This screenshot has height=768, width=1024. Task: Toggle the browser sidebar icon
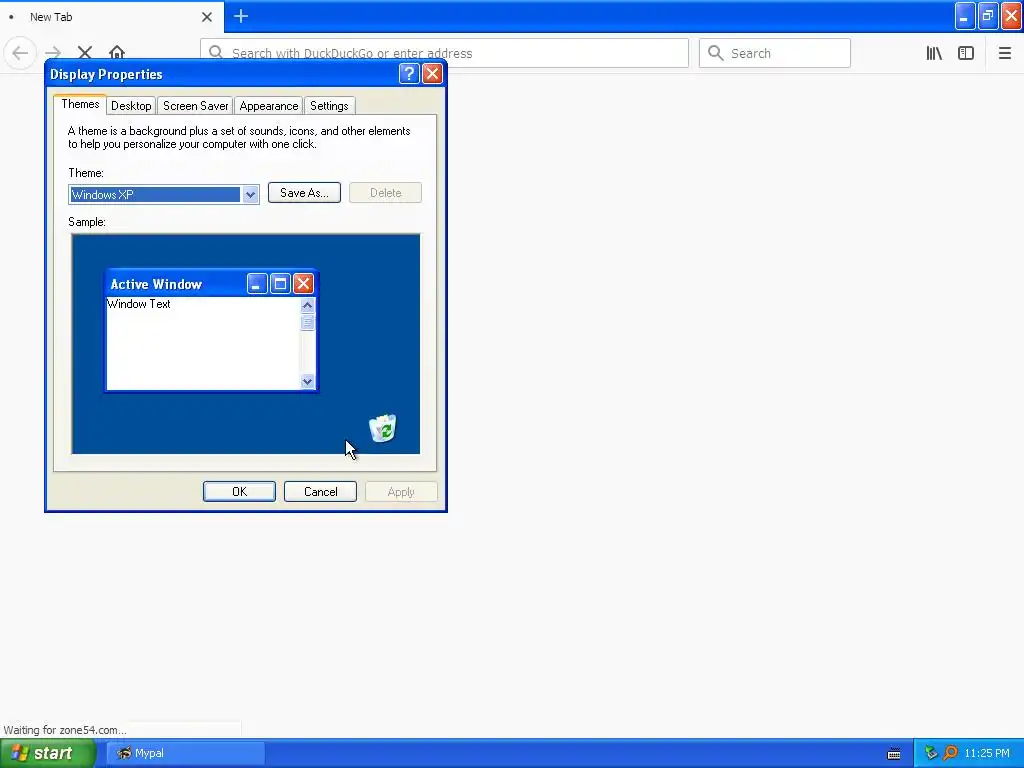(x=966, y=53)
